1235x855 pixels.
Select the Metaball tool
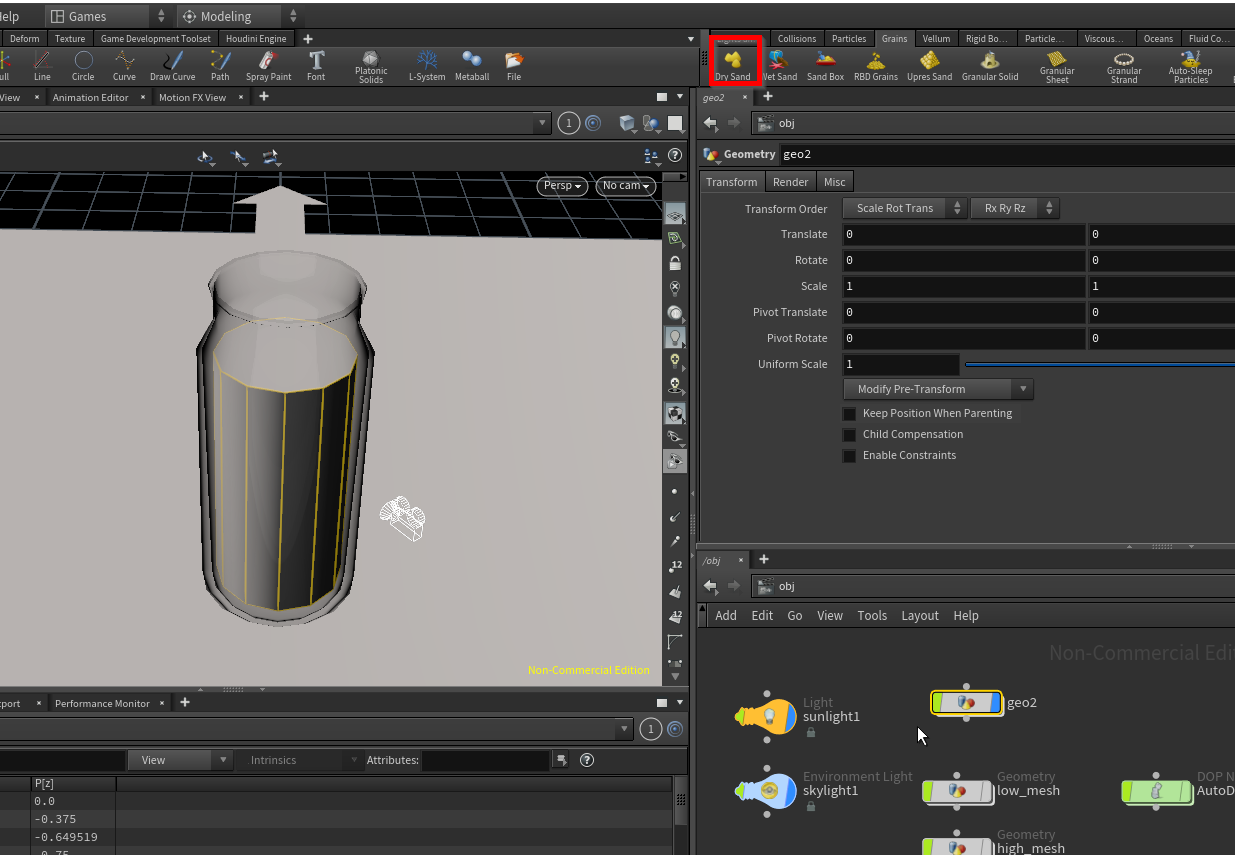coord(472,65)
